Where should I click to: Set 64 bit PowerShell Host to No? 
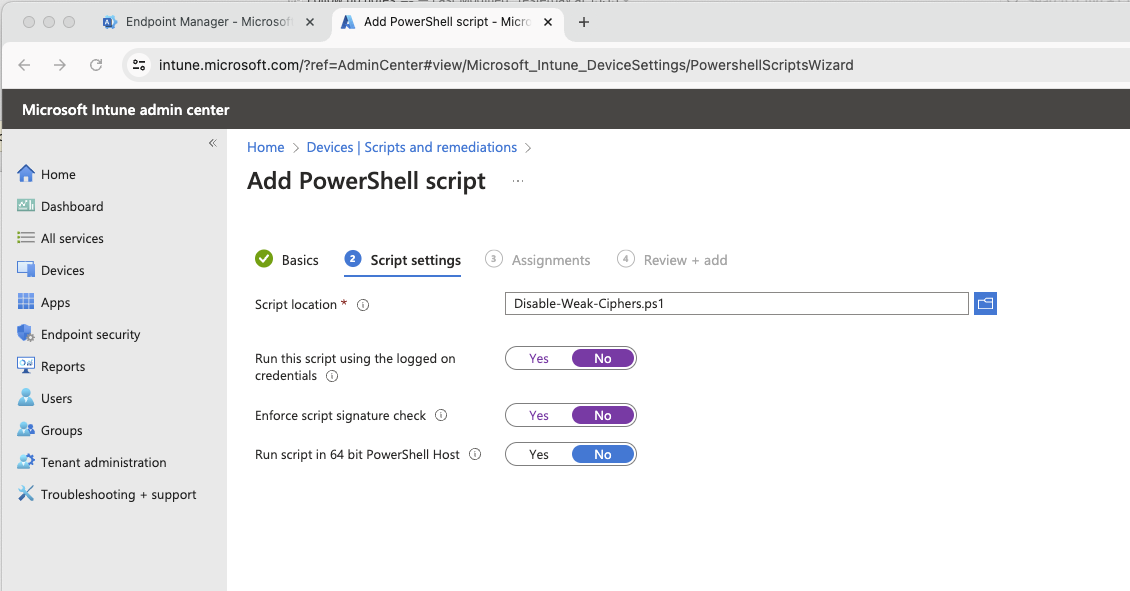click(602, 454)
